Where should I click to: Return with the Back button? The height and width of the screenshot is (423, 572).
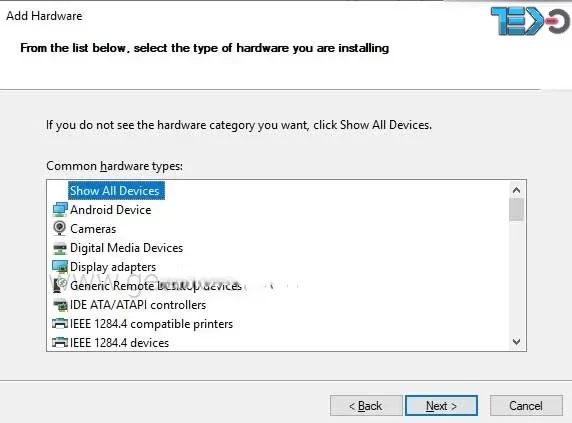point(366,405)
